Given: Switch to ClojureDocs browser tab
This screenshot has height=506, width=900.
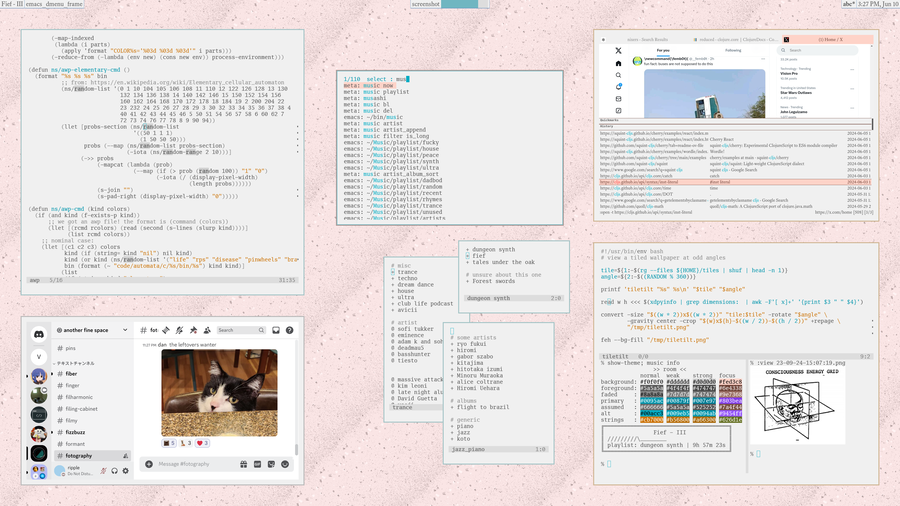Looking at the screenshot, I should [736, 40].
